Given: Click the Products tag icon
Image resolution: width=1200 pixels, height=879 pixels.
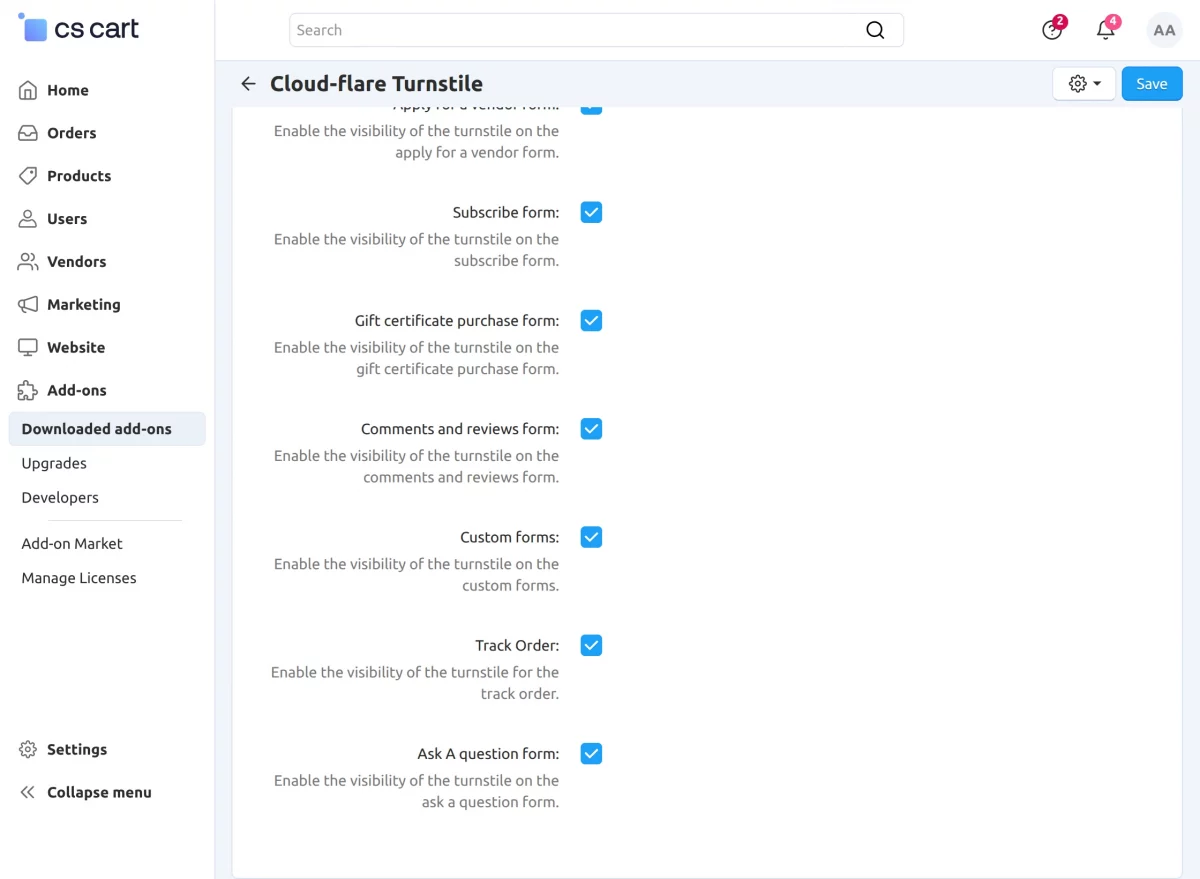Looking at the screenshot, I should click(28, 176).
